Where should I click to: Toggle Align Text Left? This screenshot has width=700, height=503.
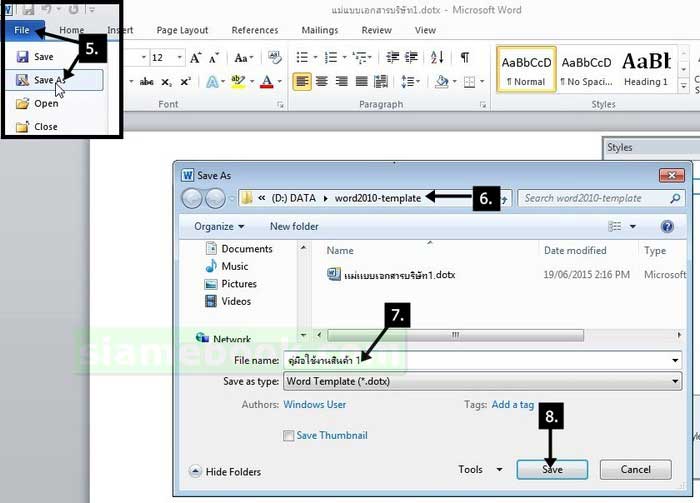pos(302,82)
